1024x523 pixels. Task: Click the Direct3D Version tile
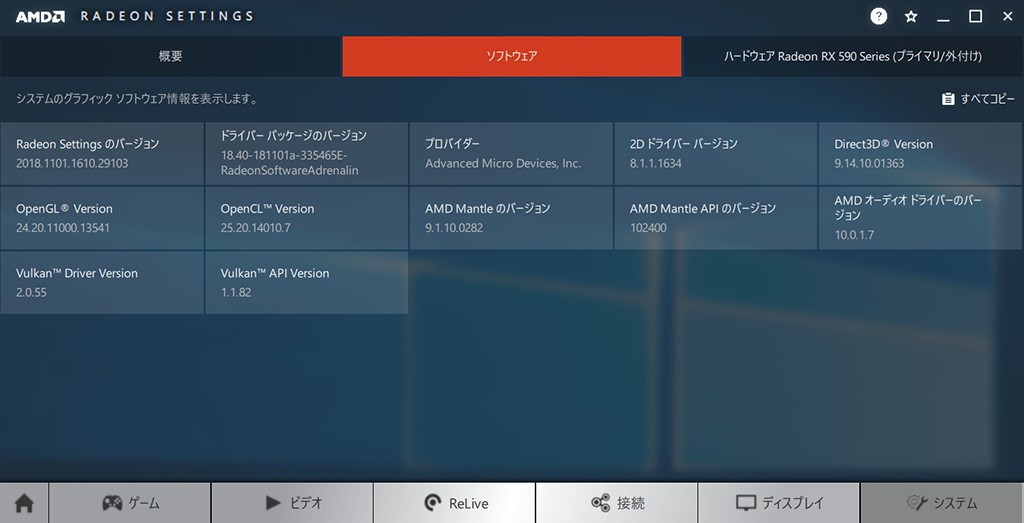coord(920,153)
